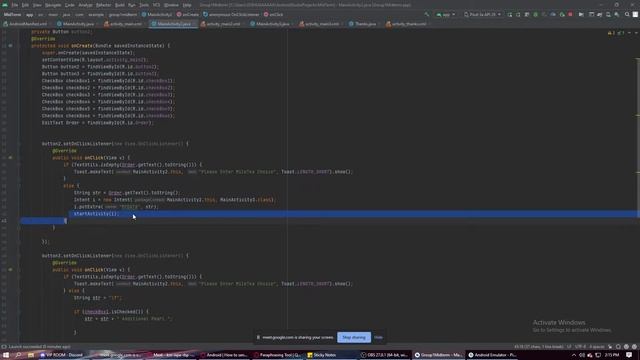The image size is (640, 360).
Task: Click the onCreate method breadcrumb
Action: point(188,14)
